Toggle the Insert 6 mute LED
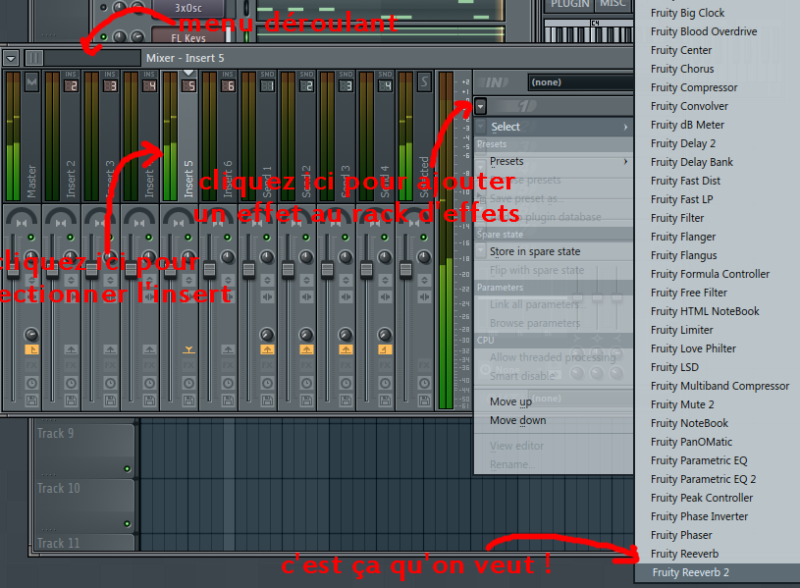The image size is (800, 588). (x=227, y=237)
